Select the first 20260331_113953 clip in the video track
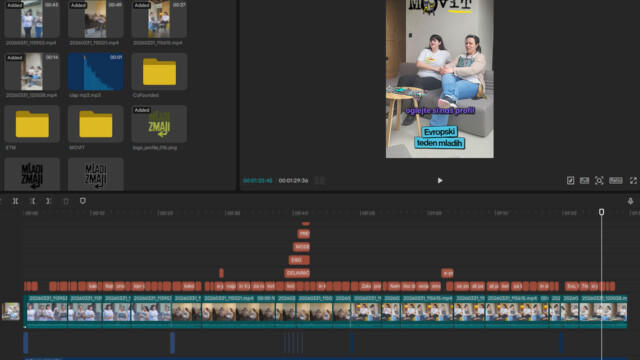This screenshot has width=640, height=360. coord(47,311)
